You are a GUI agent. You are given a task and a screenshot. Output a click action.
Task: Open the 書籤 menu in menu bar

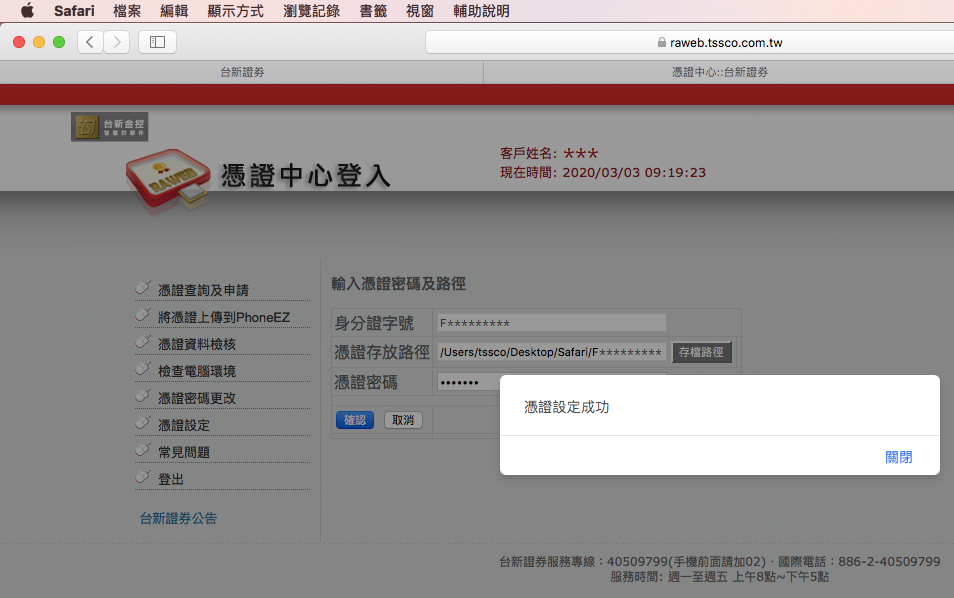click(373, 11)
